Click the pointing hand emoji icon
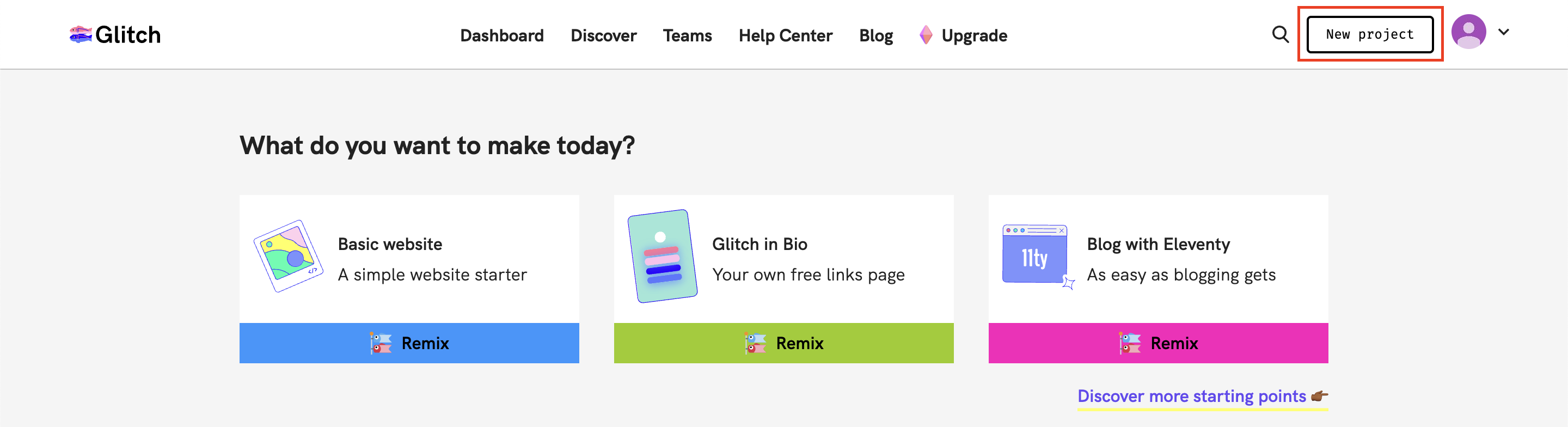 1319,396
